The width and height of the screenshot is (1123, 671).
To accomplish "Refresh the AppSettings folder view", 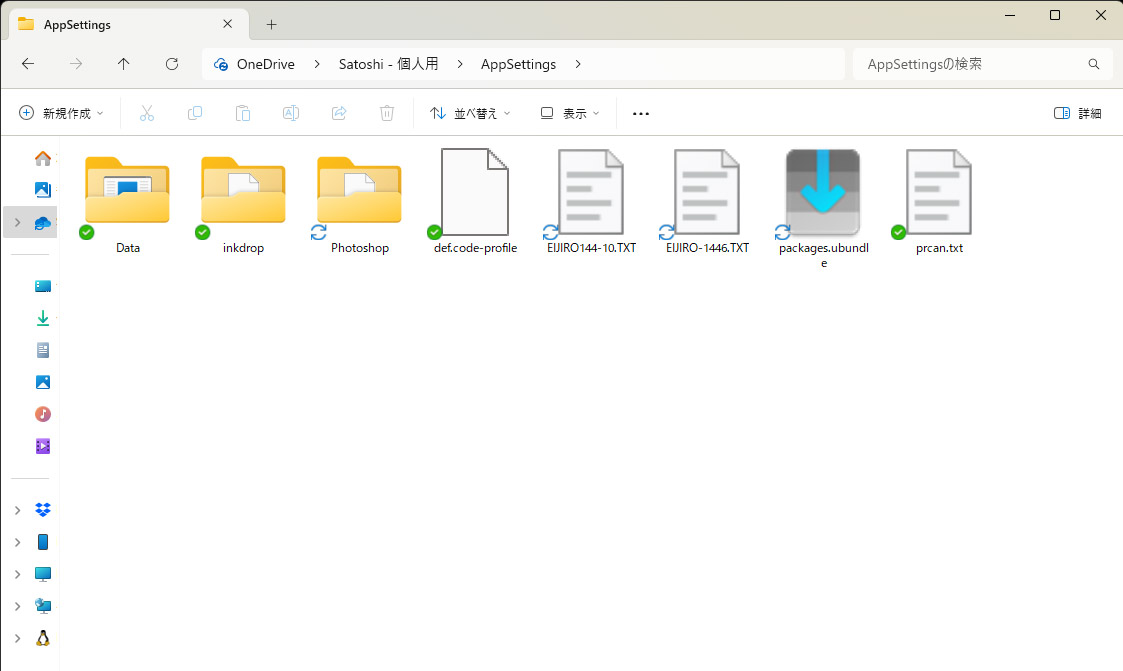I will click(172, 64).
